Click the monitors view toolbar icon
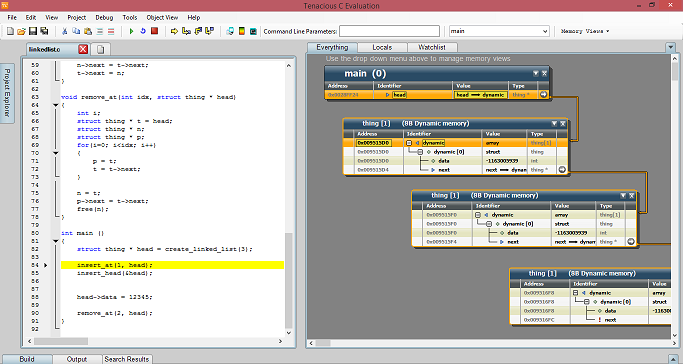 pos(230,31)
